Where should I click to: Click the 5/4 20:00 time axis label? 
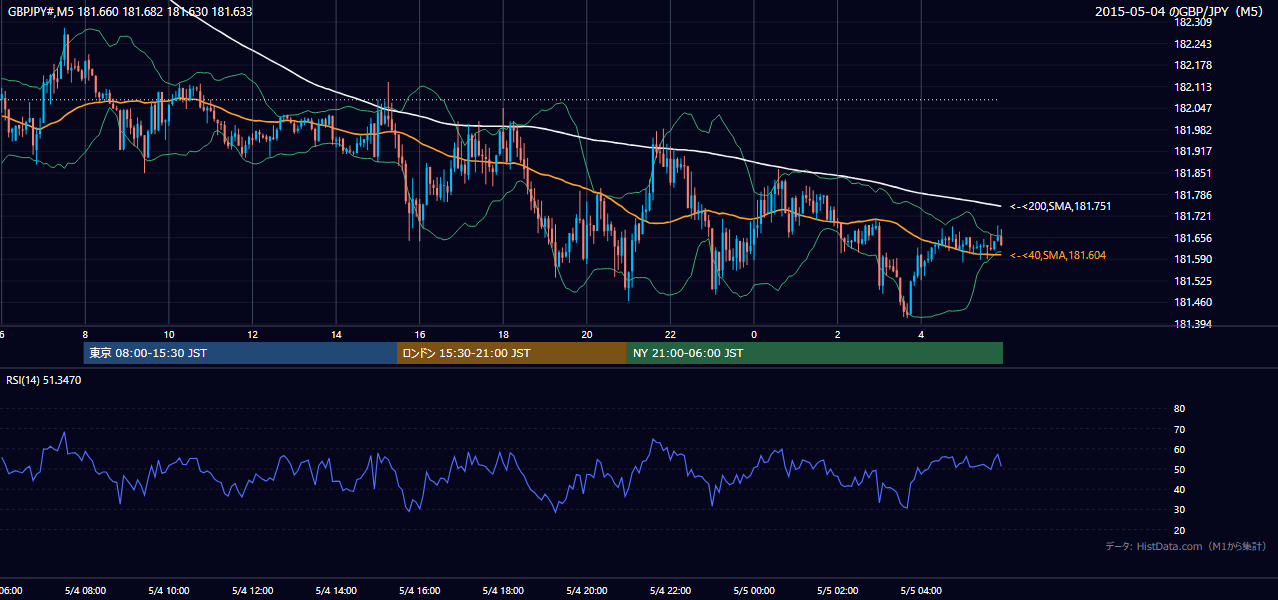tap(587, 591)
